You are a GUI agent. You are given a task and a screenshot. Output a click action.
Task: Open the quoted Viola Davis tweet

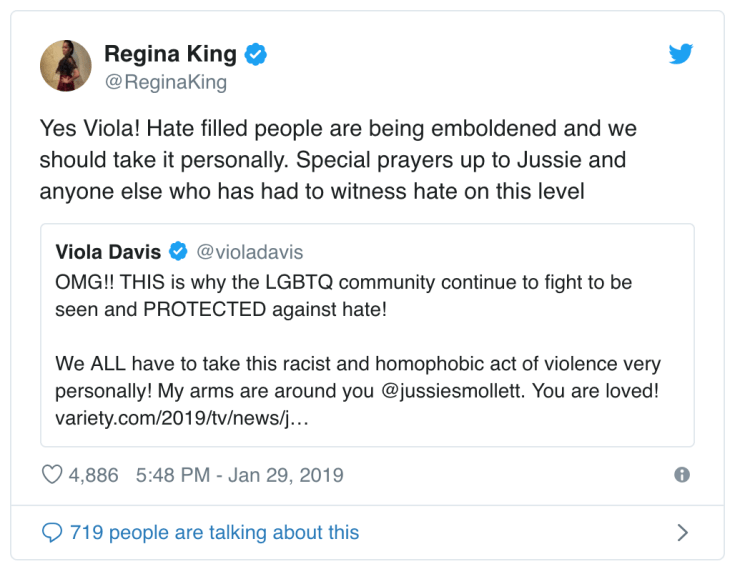tap(367, 335)
